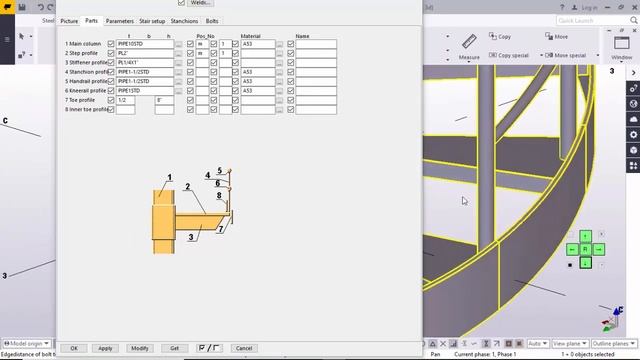Screen dimensions: 640x360
Task: Click the green up arrow view control
Action: tap(585, 236)
